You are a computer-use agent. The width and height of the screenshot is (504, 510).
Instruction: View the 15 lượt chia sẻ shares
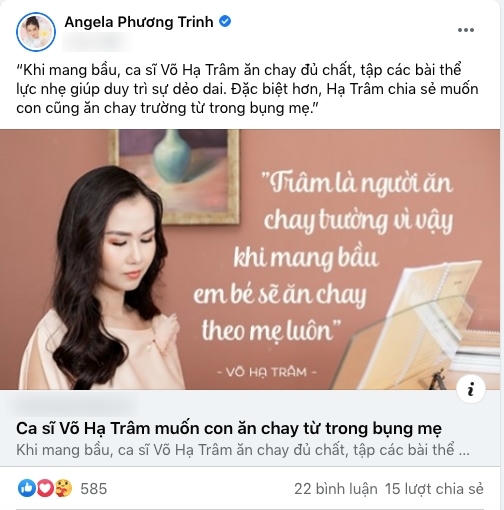point(434,489)
